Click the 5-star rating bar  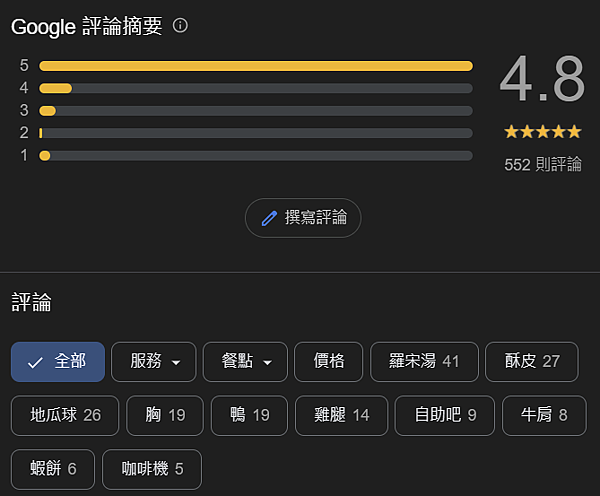click(x=256, y=66)
